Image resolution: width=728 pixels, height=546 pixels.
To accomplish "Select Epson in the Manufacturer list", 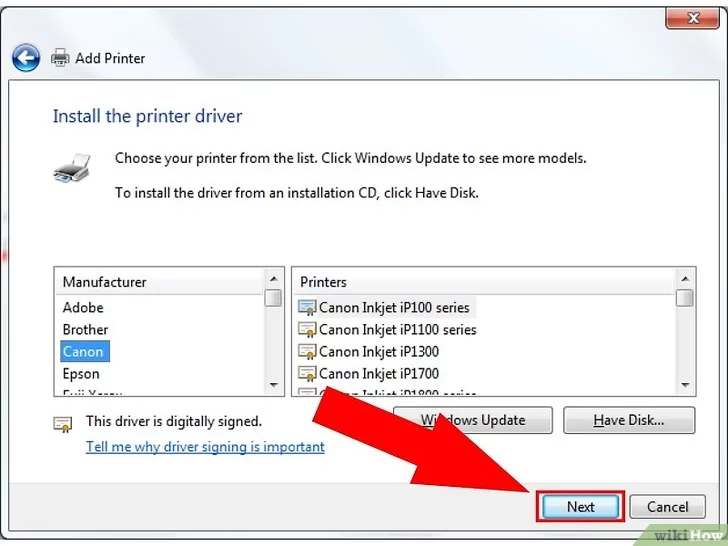I will click(x=81, y=374).
